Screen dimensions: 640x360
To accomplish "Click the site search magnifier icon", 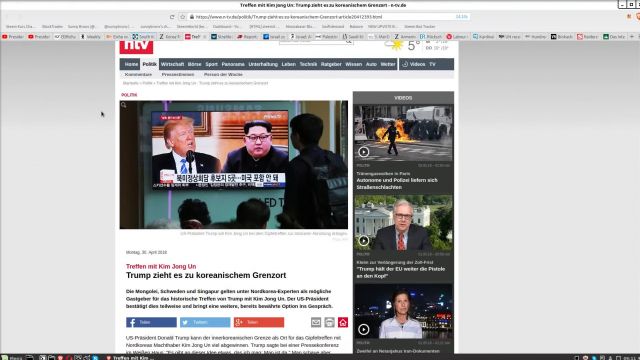I will [349, 41].
